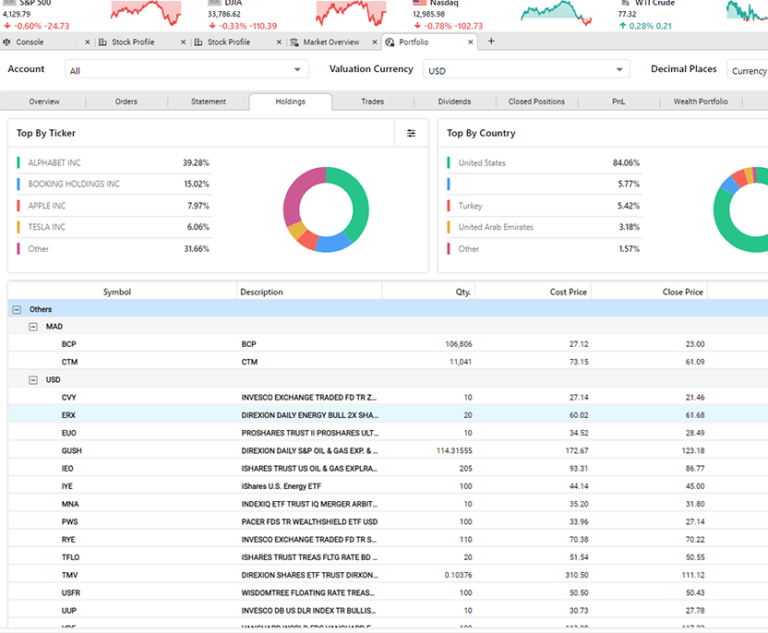Add a new workspace tab with plus

point(491,41)
